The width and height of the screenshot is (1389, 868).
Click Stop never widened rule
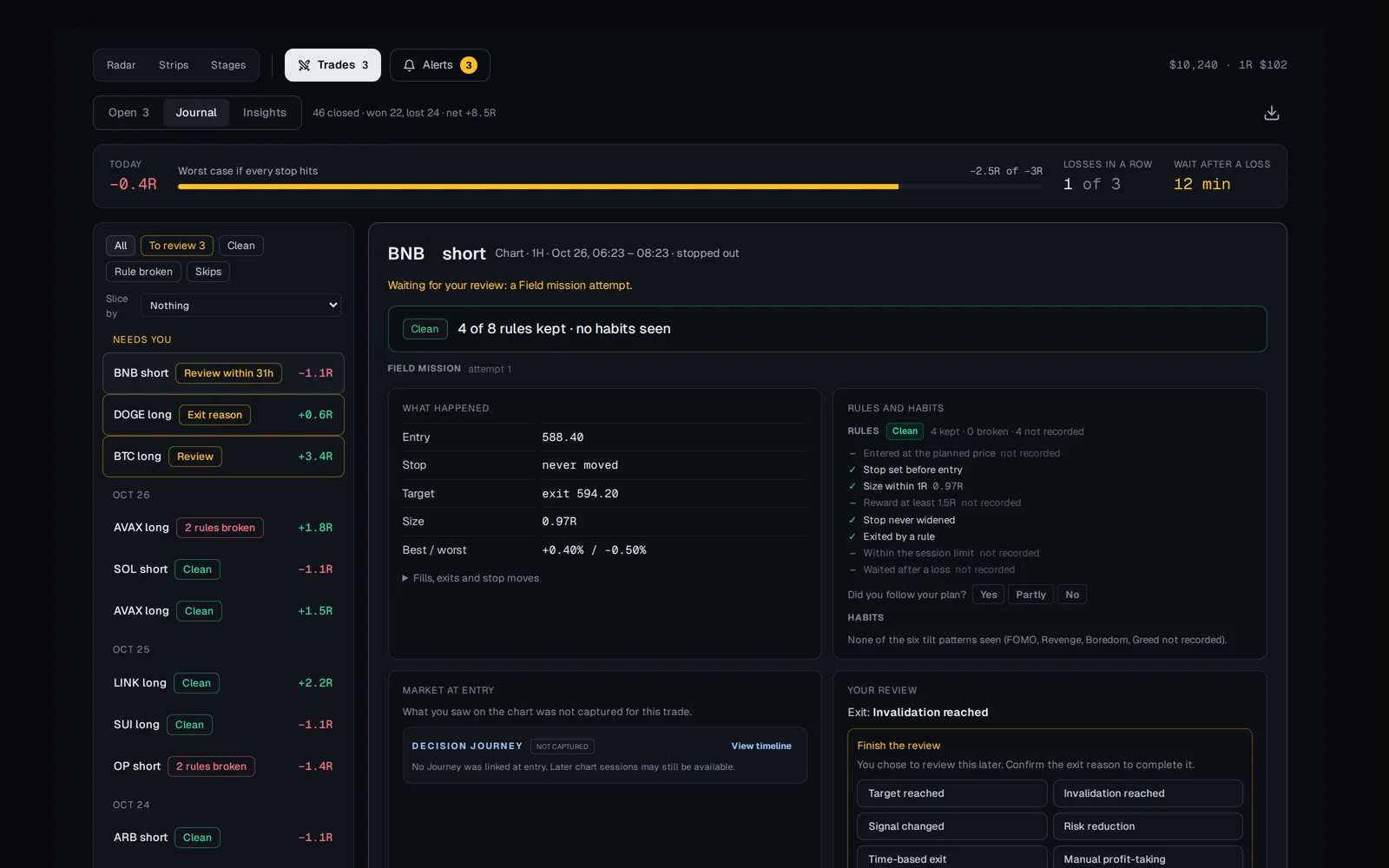click(909, 520)
